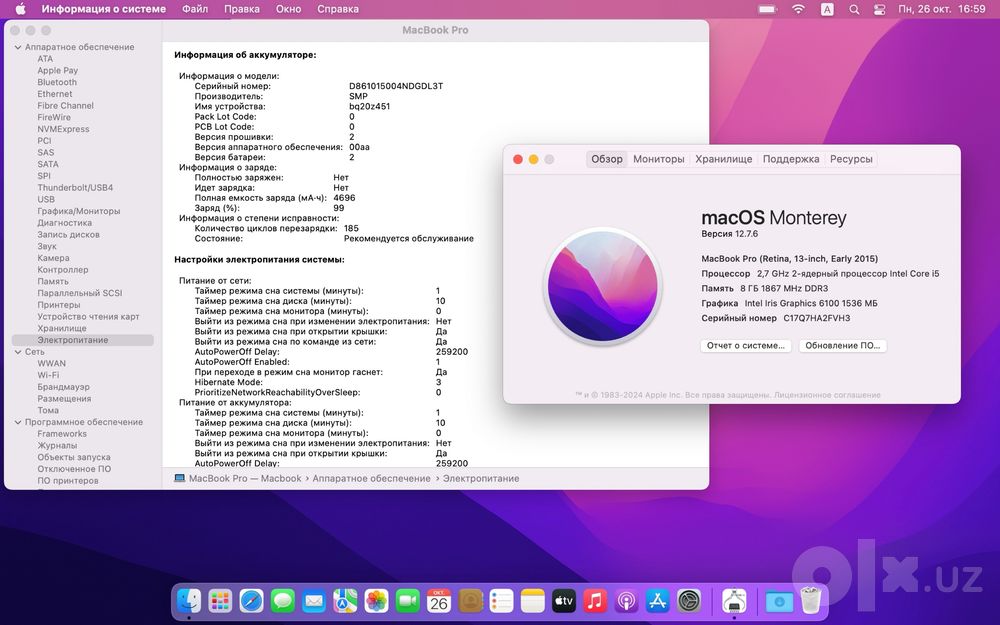Open the Contacts app in Dock
This screenshot has width=1000, height=625.
(x=470, y=601)
